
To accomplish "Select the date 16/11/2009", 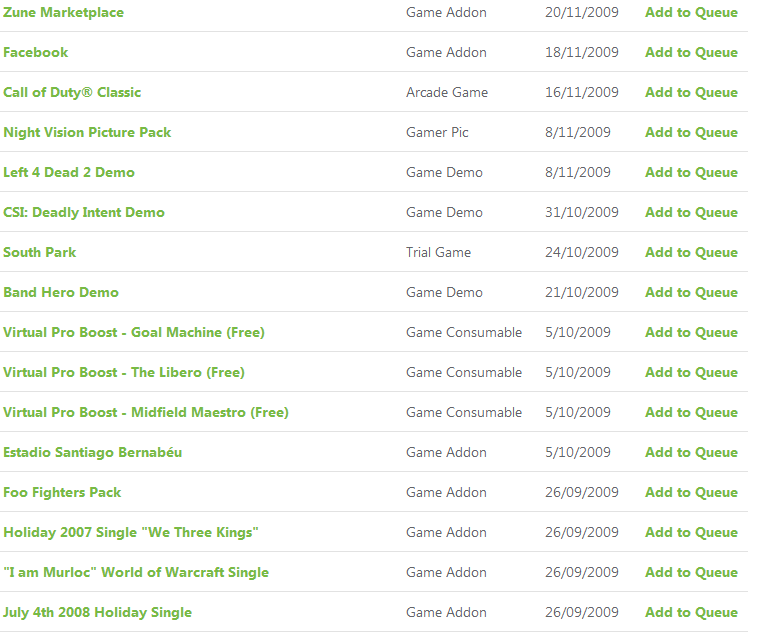I will pos(581,92).
